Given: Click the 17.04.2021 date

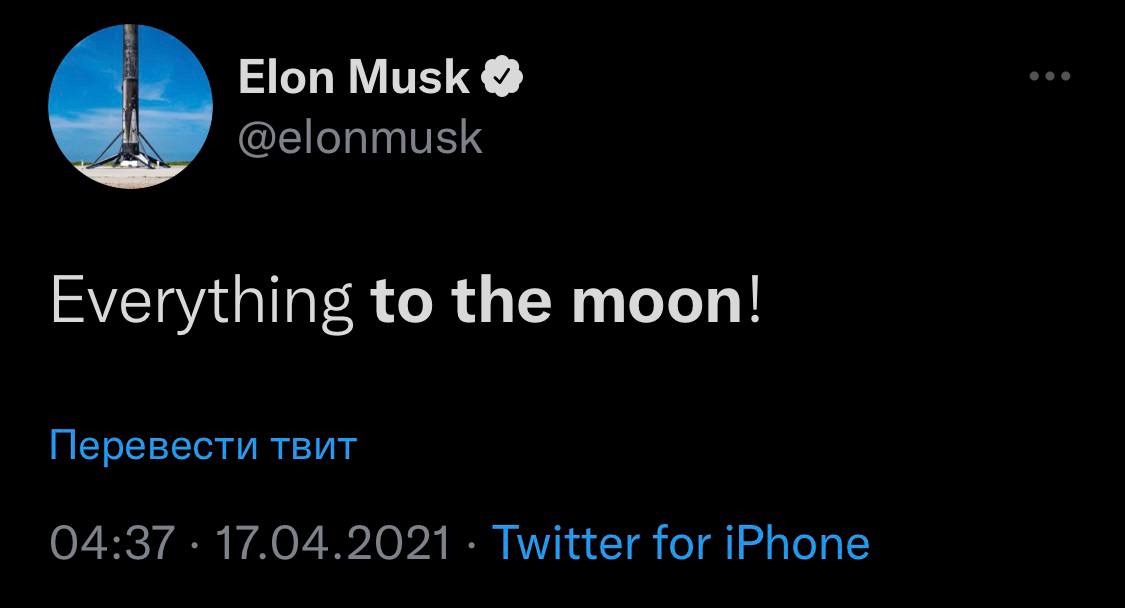Looking at the screenshot, I should [333, 544].
